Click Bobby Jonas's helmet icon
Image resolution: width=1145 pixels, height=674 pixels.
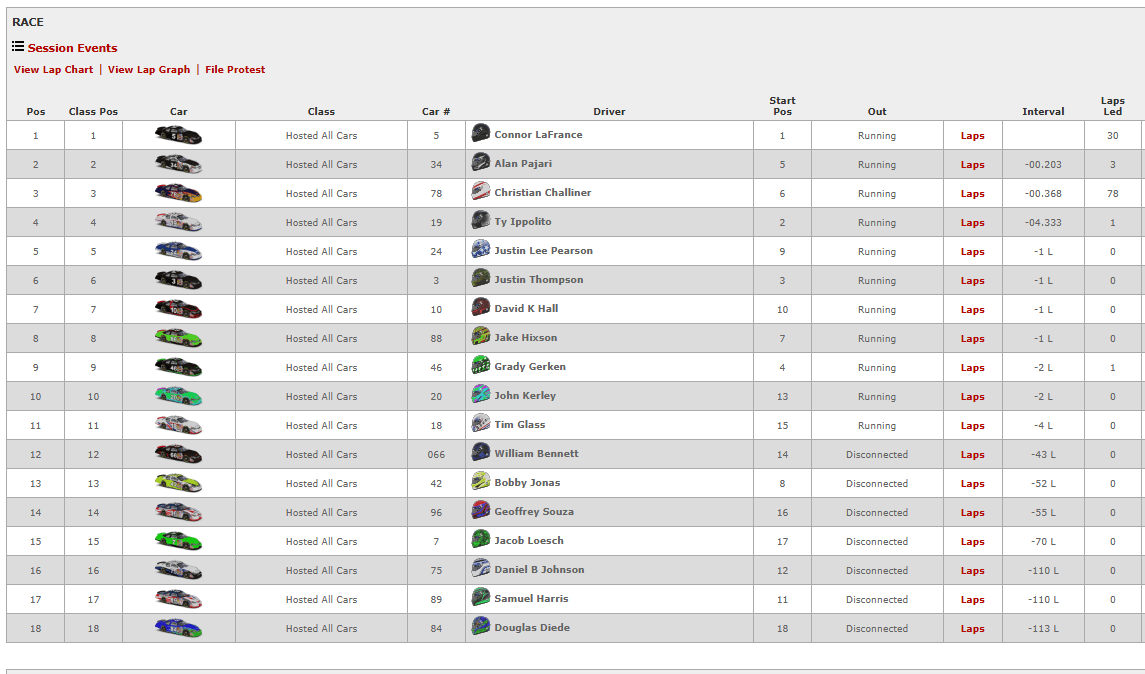481,482
